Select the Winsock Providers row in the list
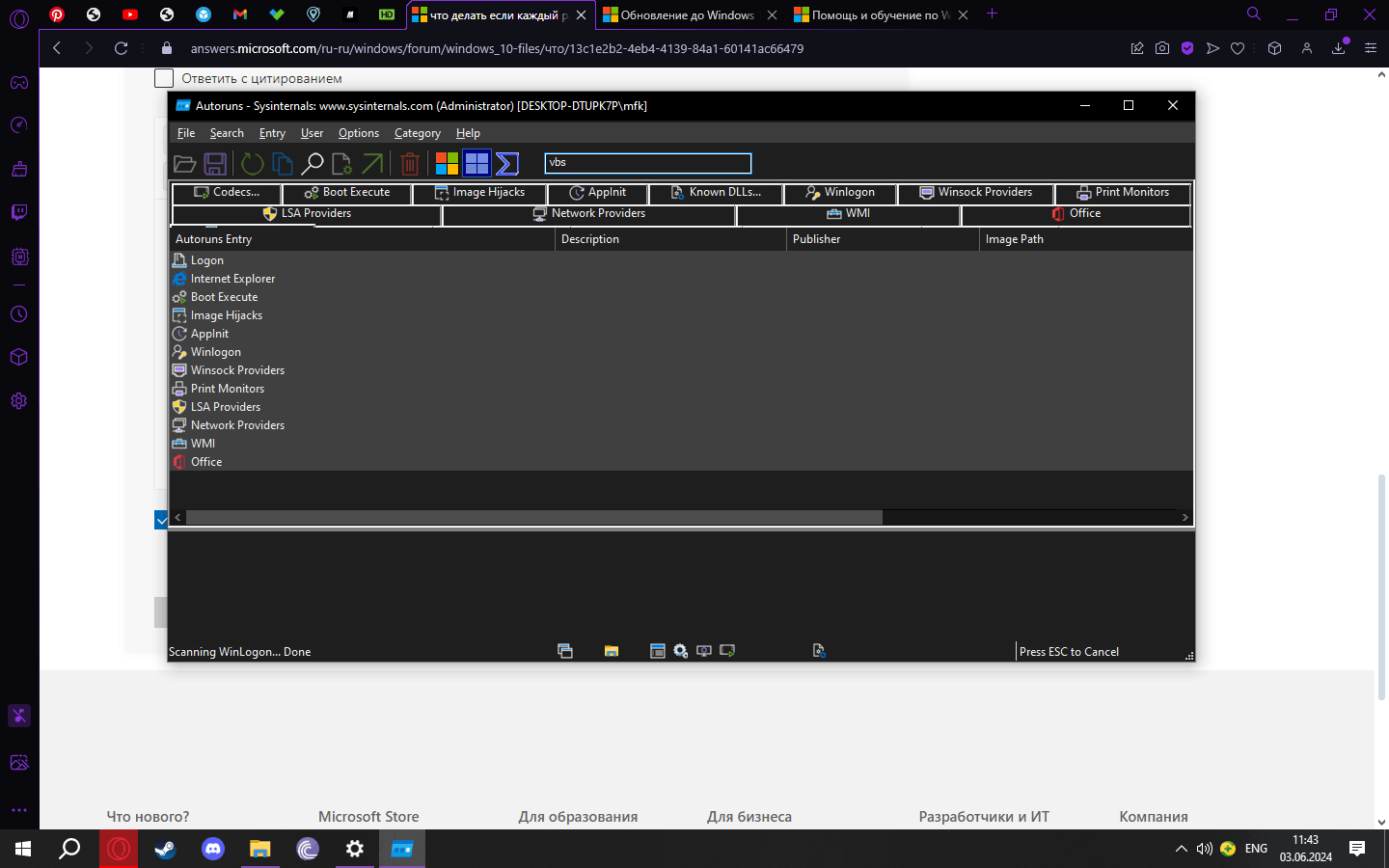Viewport: 1389px width, 868px height. tap(681, 370)
